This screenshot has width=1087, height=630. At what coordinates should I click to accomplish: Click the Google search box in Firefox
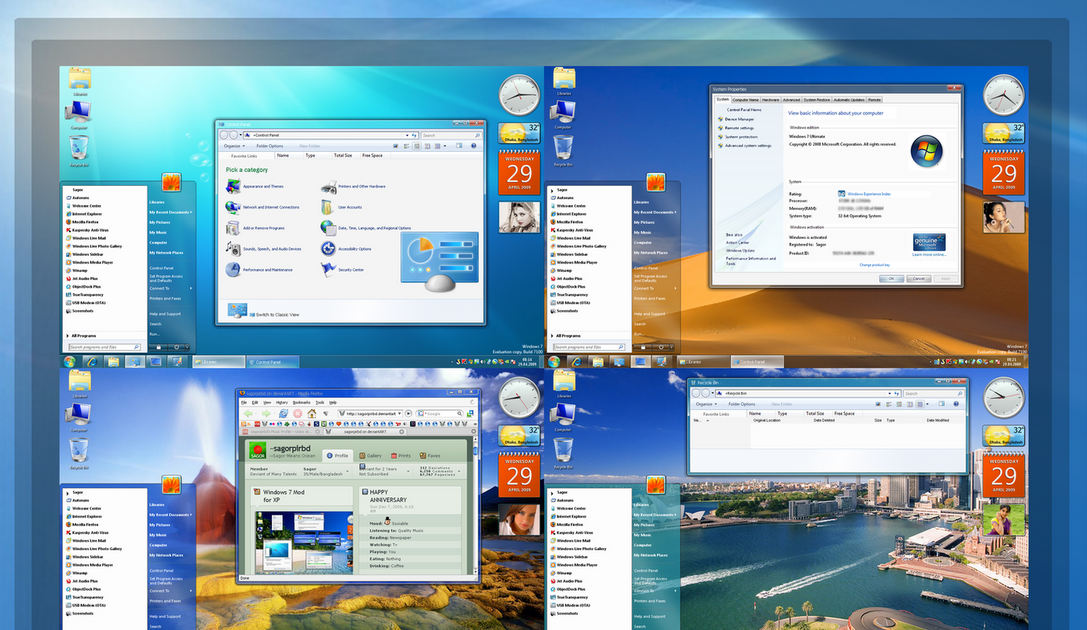tap(442, 414)
